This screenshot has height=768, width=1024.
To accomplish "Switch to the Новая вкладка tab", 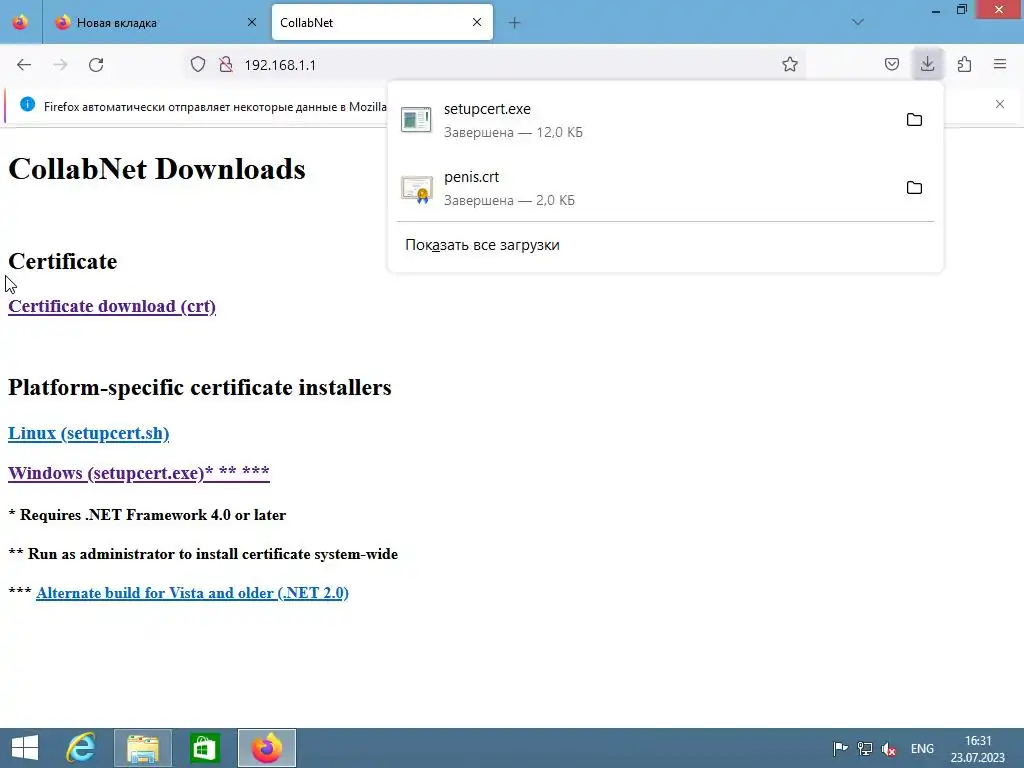I will tap(153, 22).
